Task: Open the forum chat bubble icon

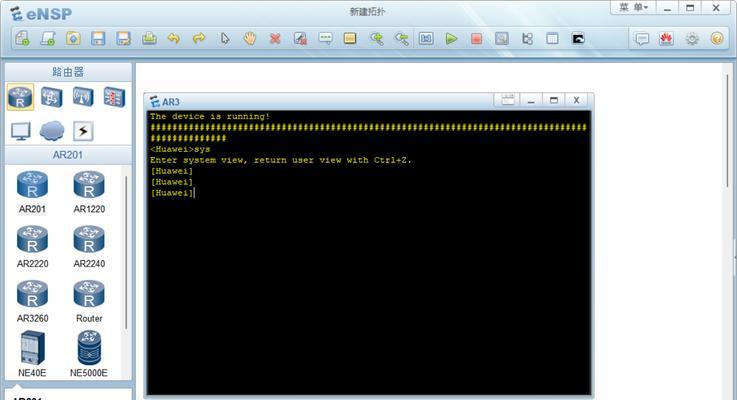Action: point(642,38)
